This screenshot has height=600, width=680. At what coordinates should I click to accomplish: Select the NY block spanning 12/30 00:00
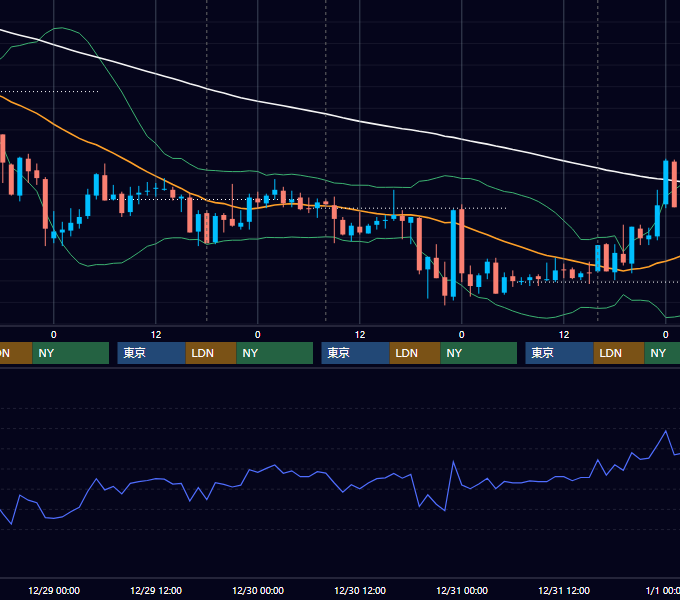pyautogui.click(x=275, y=353)
